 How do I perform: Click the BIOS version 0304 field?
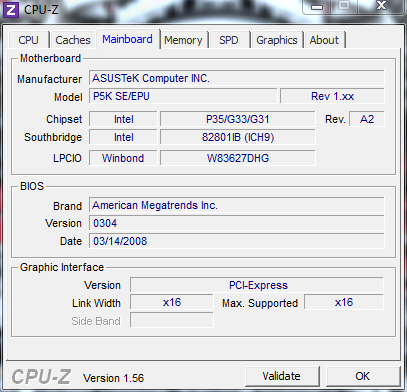tap(237, 223)
